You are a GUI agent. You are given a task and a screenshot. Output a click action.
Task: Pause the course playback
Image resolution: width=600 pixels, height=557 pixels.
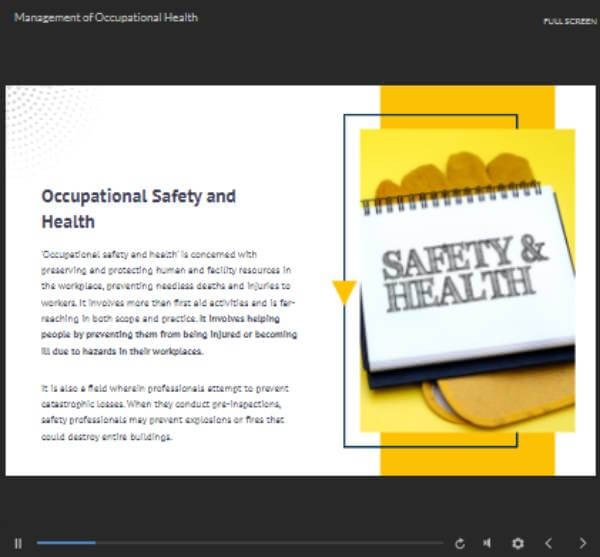click(x=18, y=543)
